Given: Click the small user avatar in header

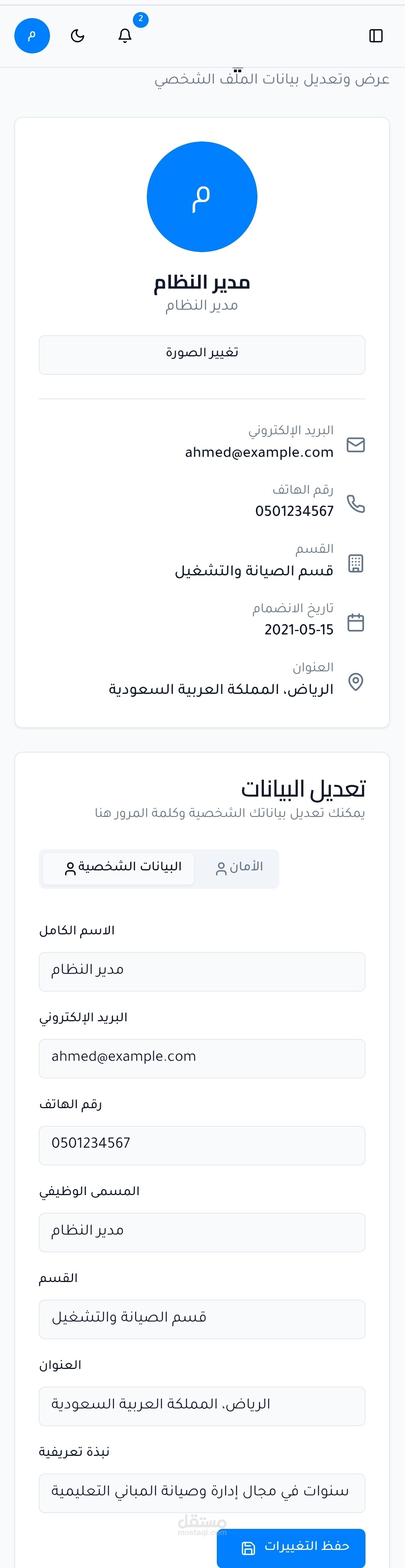Looking at the screenshot, I should (x=32, y=36).
